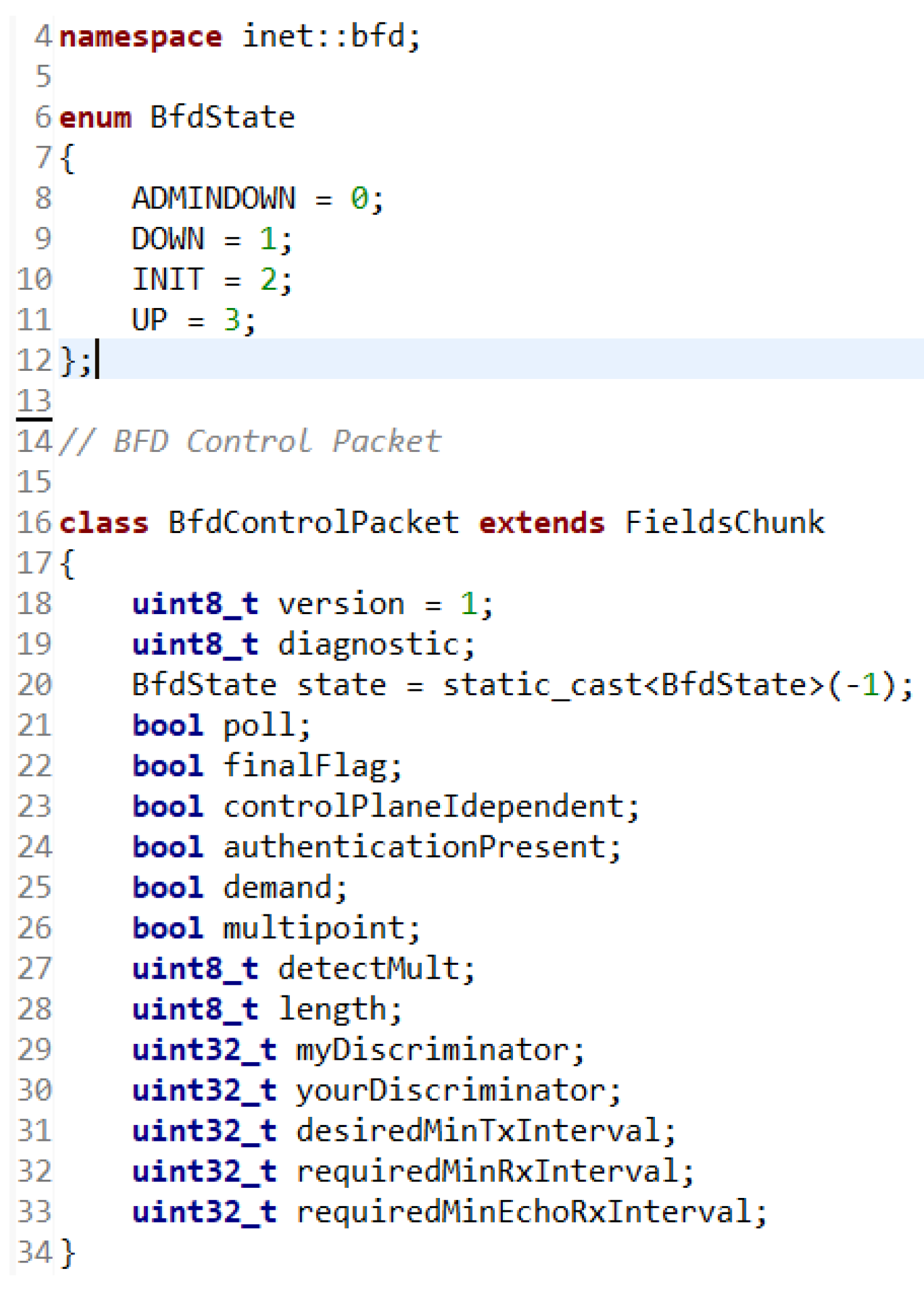Image resolution: width=924 pixels, height=1296 pixels.
Task: Click line number 13 in the gutter
Action: click(x=34, y=401)
